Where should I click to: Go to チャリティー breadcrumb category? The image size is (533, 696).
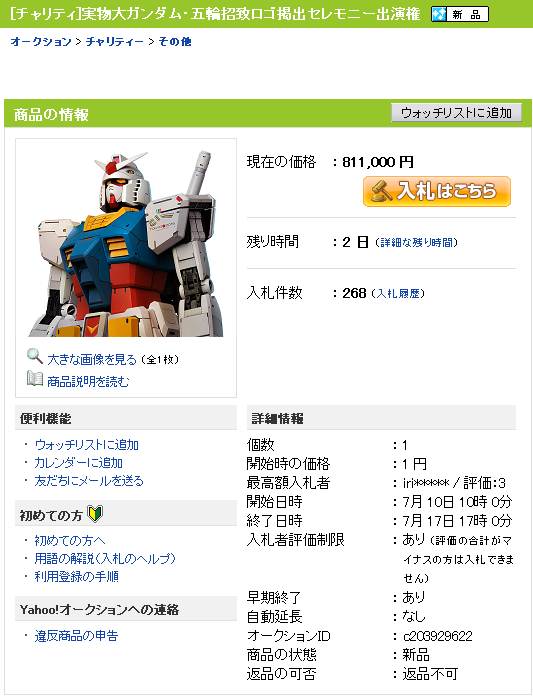115,42
